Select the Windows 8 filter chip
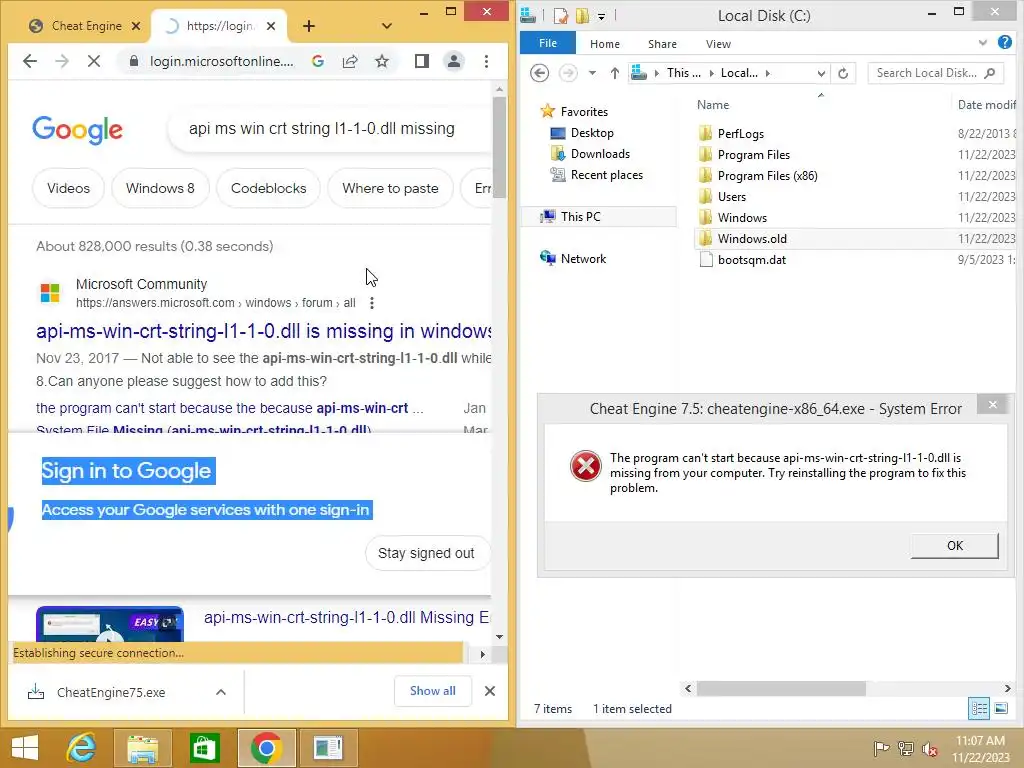Image resolution: width=1024 pixels, height=768 pixels. [160, 188]
